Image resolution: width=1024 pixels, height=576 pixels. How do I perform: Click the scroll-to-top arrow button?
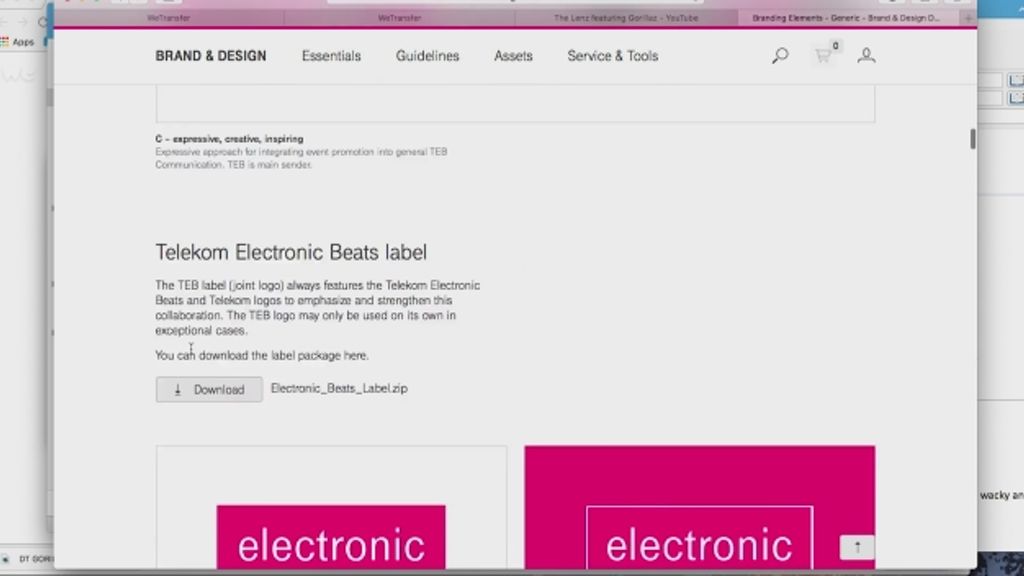(x=857, y=547)
